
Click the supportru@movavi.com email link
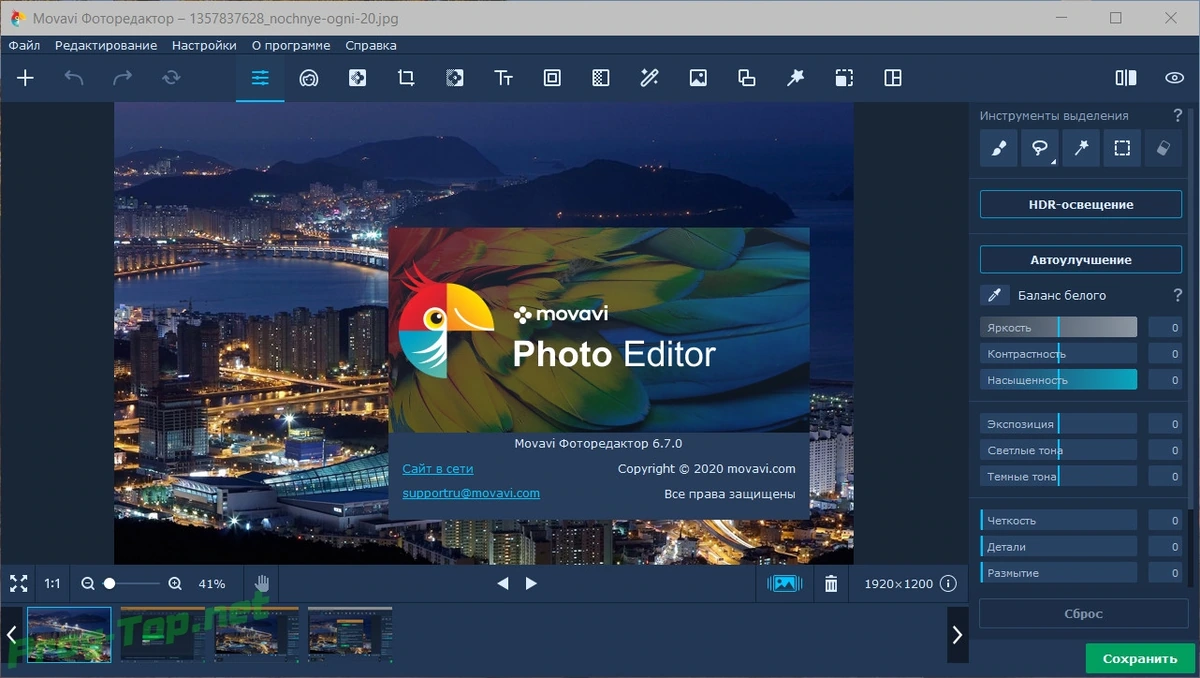(x=471, y=493)
